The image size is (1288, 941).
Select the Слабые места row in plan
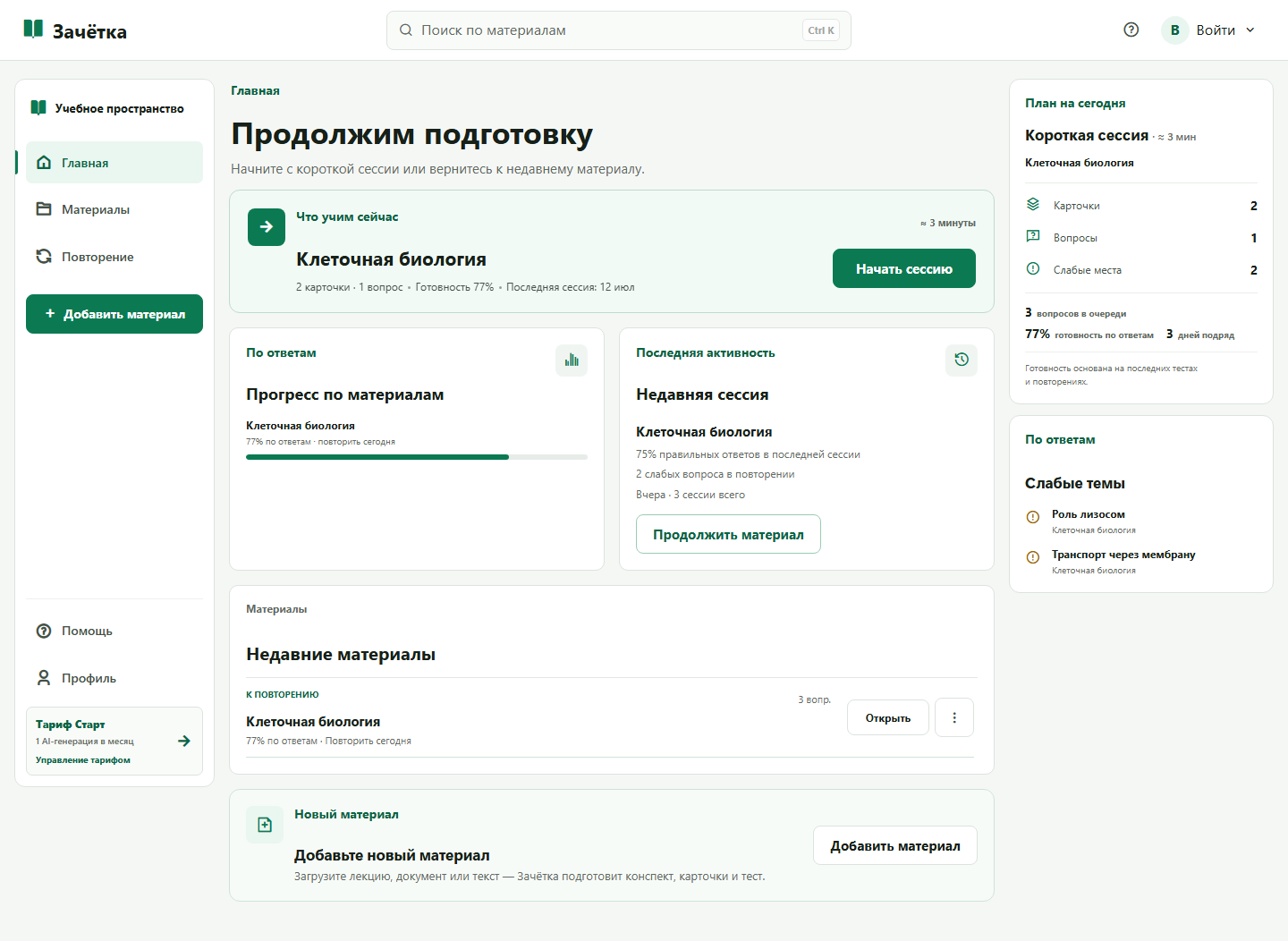point(1141,270)
